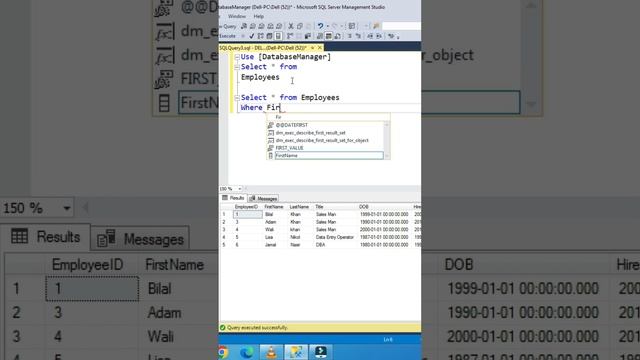Open Microsoft Edge from the taskbar
640x360 pixels.
(247, 352)
